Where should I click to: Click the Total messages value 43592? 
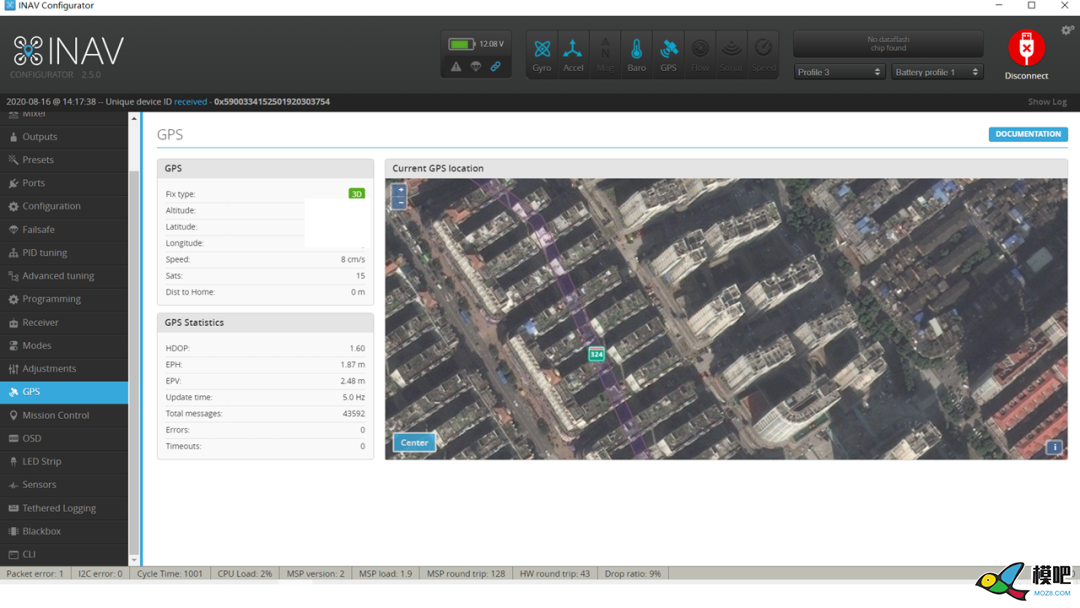[354, 414]
